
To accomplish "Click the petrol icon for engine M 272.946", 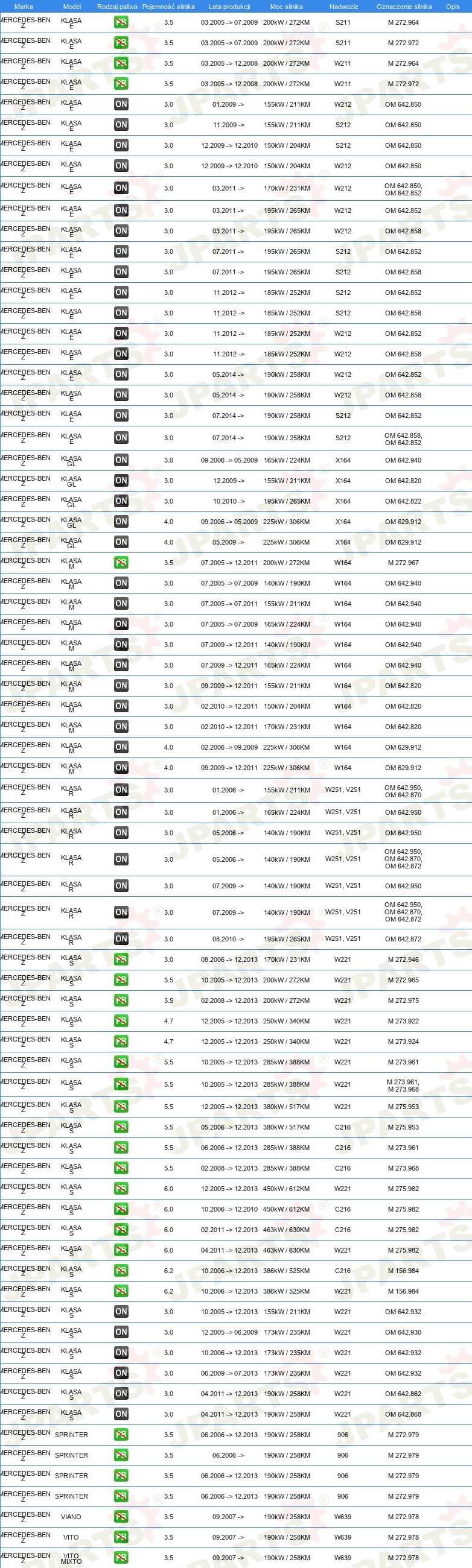I will click(121, 959).
